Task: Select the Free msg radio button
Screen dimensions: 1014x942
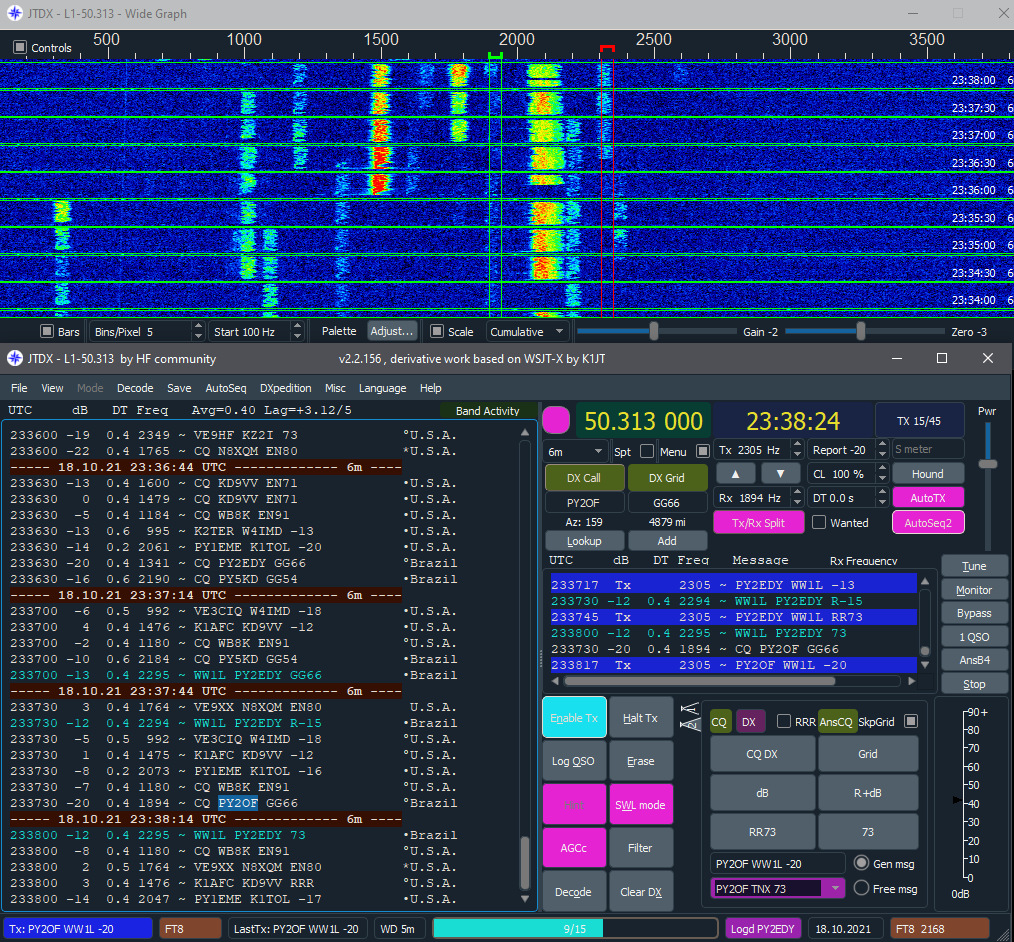Action: pos(861,888)
